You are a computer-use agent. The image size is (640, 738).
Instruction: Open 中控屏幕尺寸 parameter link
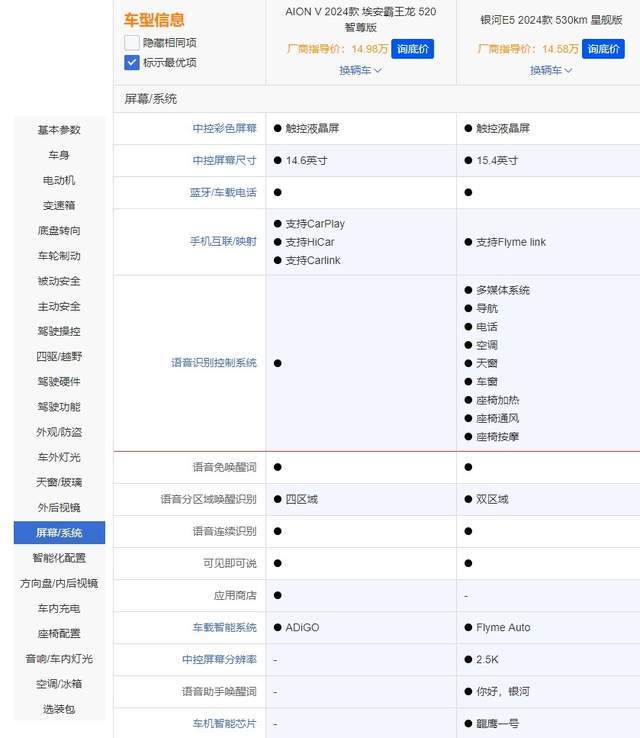224,160
